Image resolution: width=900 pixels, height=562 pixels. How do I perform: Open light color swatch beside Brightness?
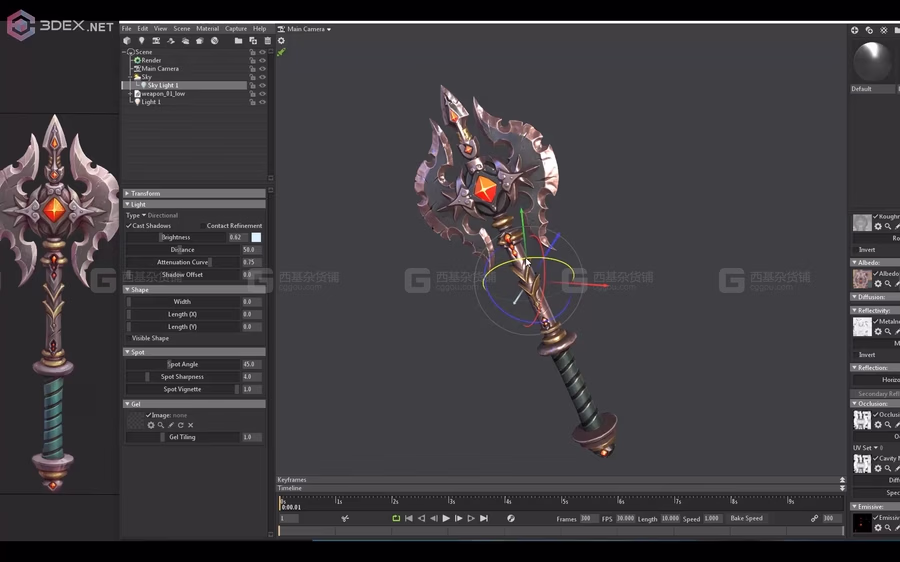click(256, 237)
